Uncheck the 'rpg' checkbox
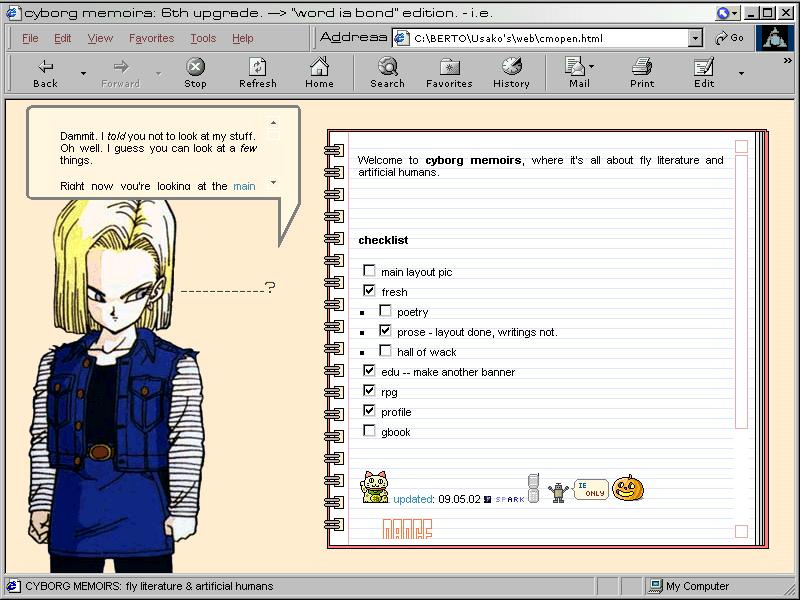The width and height of the screenshot is (800, 600). pyautogui.click(x=369, y=390)
